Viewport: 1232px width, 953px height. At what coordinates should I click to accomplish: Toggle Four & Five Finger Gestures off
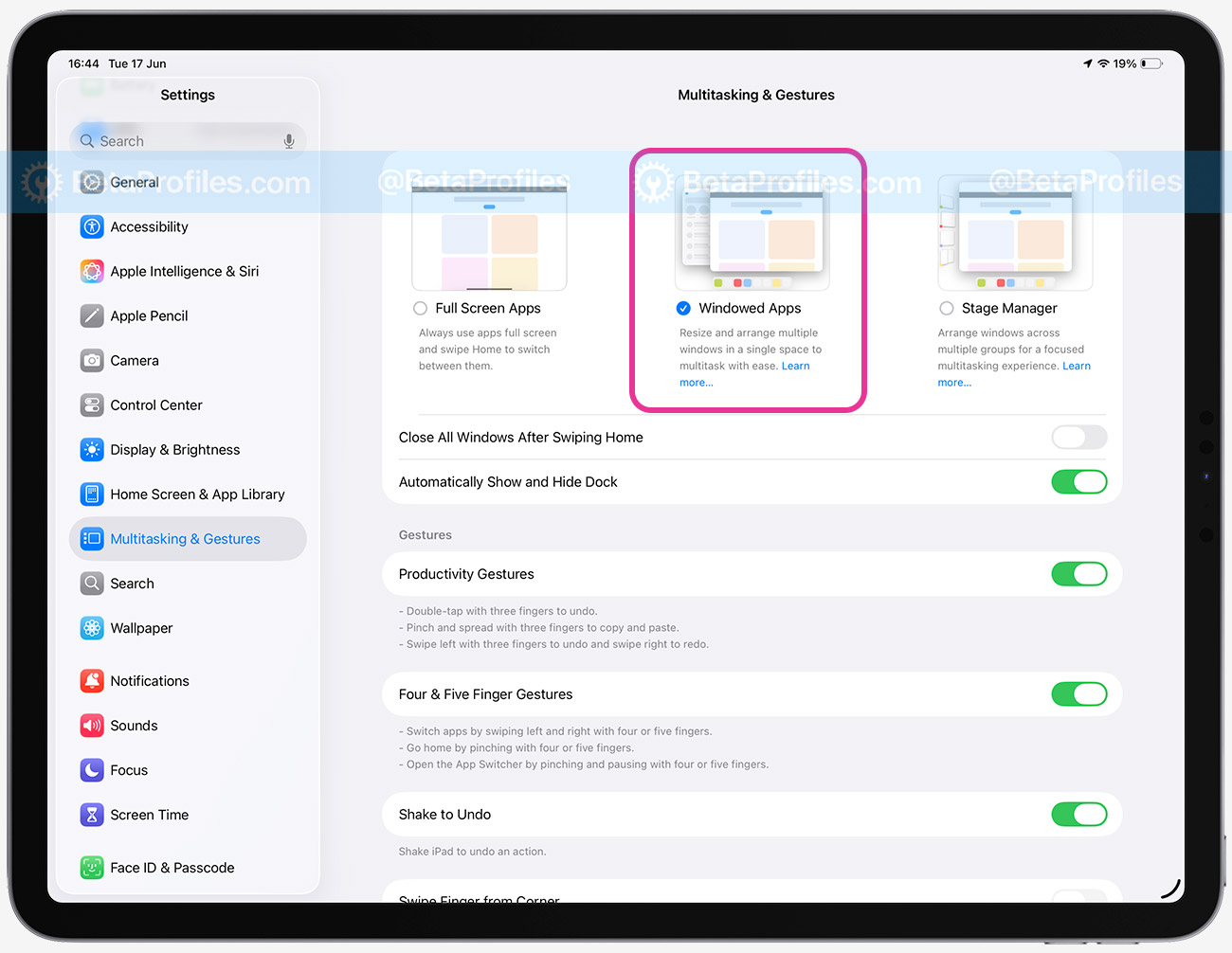[1078, 694]
